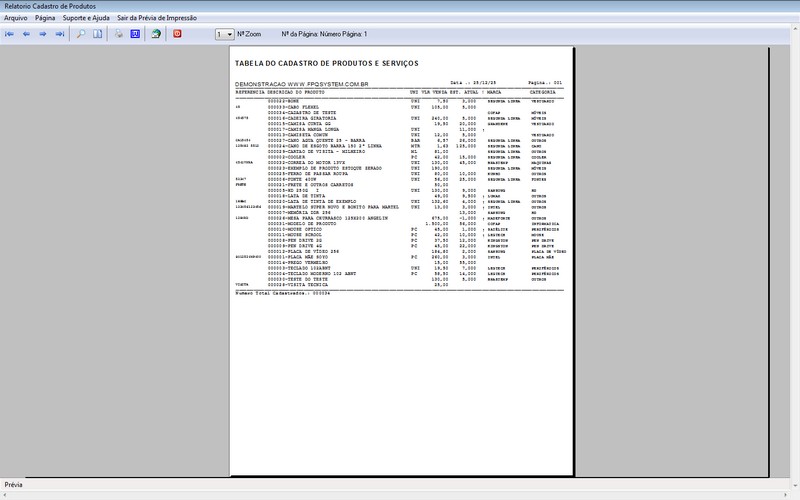Click 'FERRO DE PASSAR ROUPA' row

pyautogui.click(x=399, y=174)
